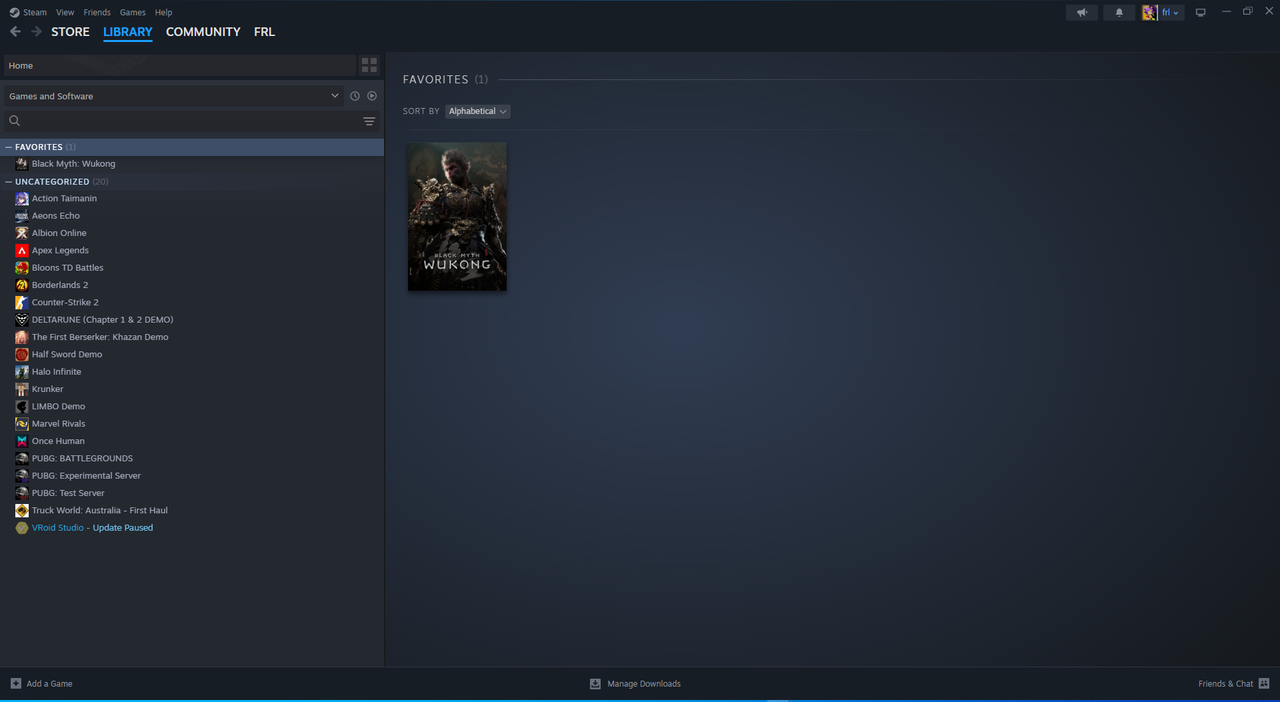Open Friends & Chat icon
Viewport: 1280px width, 702px height.
click(1264, 684)
